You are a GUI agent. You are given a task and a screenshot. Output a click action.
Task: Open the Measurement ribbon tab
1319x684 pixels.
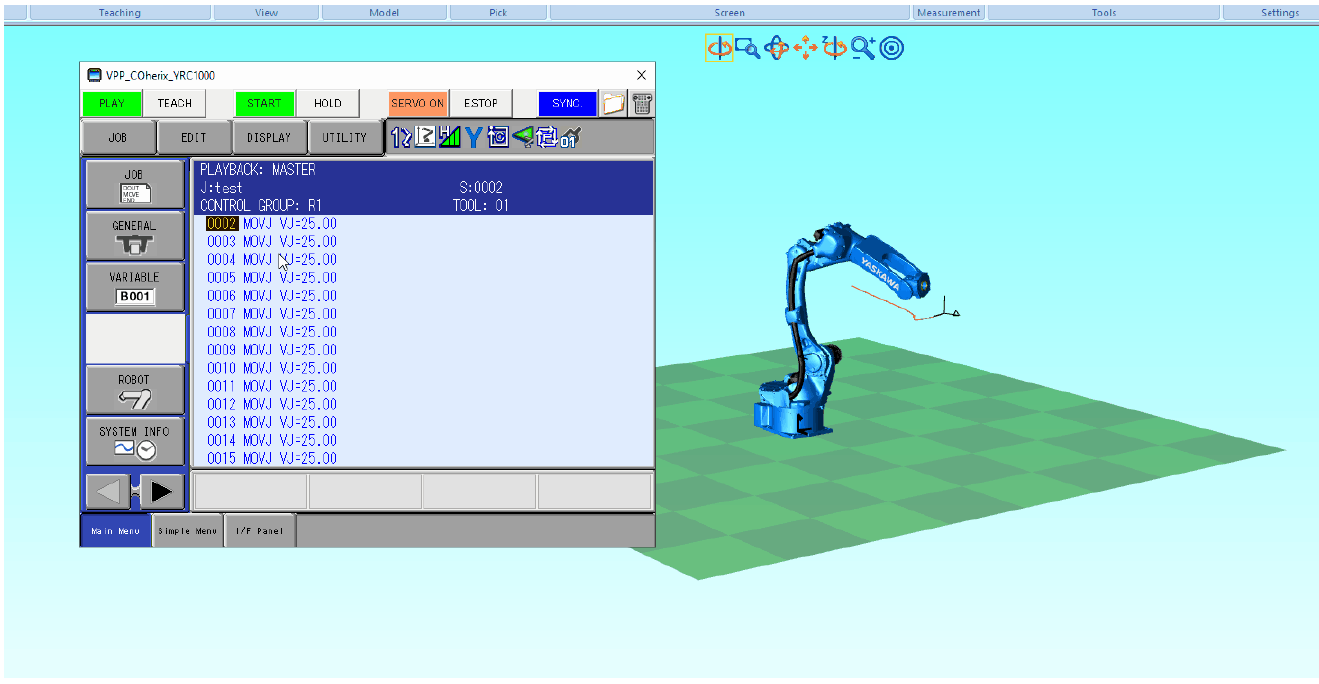click(949, 13)
